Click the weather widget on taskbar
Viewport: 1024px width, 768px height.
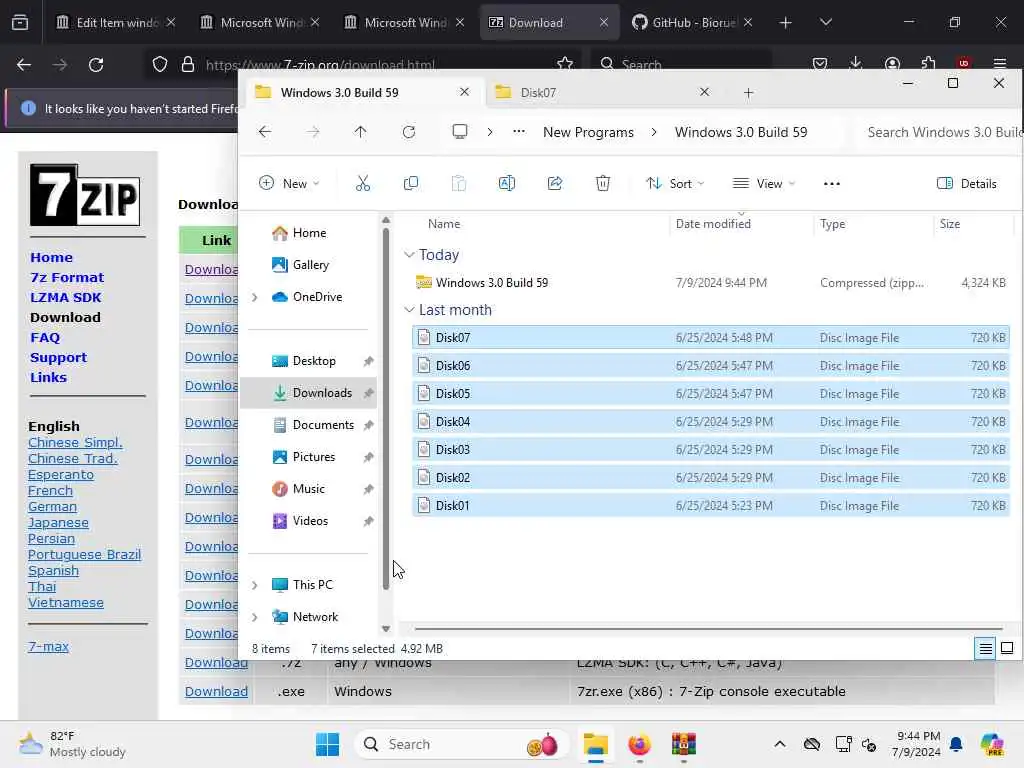tap(72, 744)
